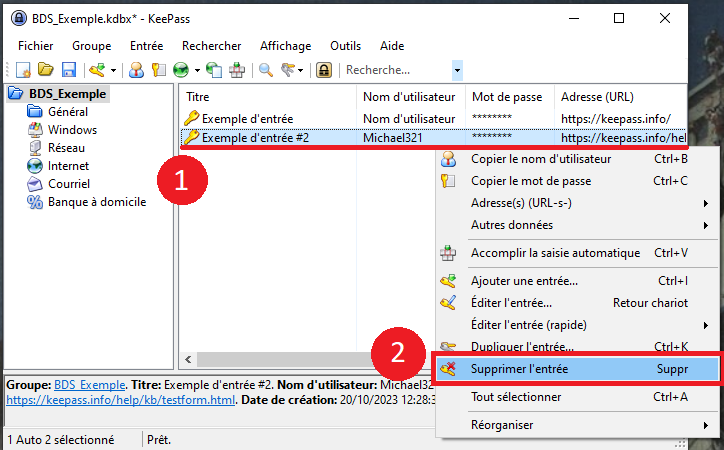Click the Perform auto-type toolbar icon
Image resolution: width=724 pixels, height=450 pixels.
tap(237, 70)
